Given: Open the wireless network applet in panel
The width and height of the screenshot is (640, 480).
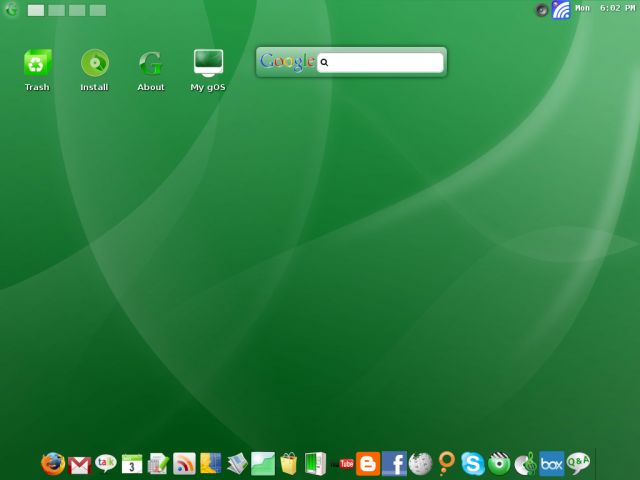Looking at the screenshot, I should pos(561,10).
